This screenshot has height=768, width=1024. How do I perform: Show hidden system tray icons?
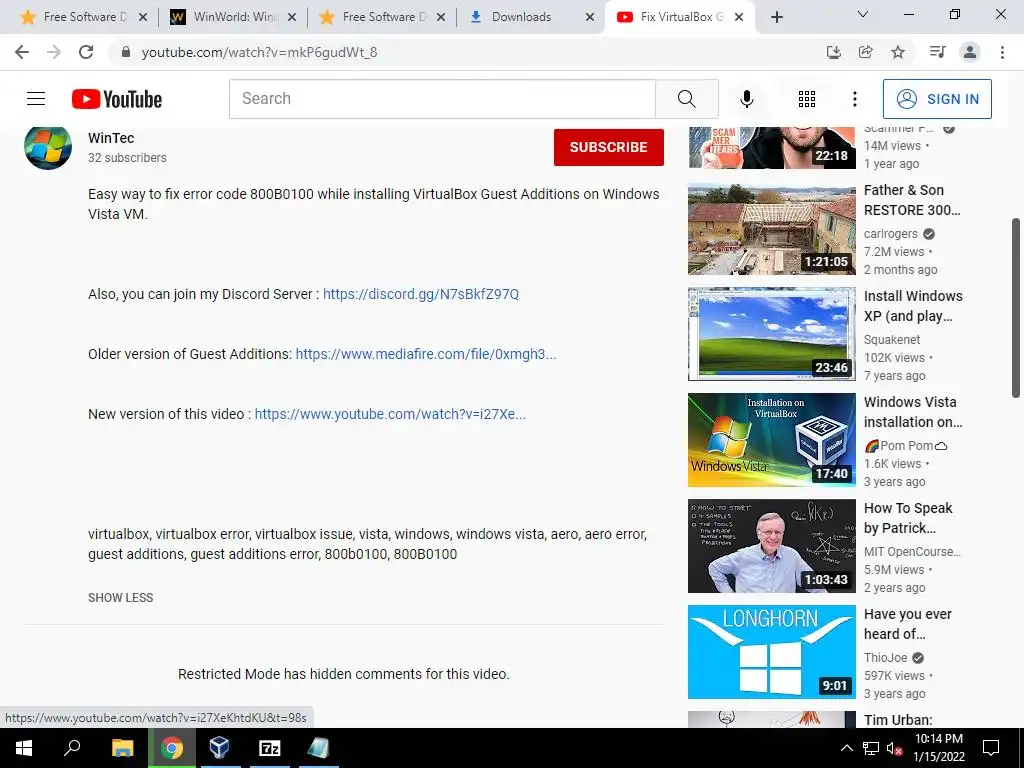(x=846, y=748)
